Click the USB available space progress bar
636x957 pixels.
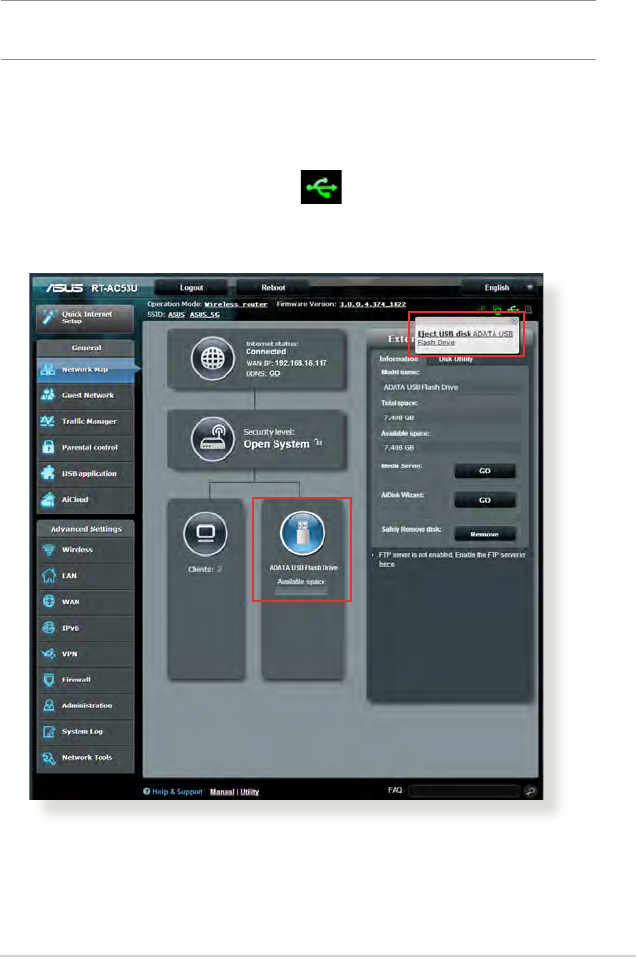pyautogui.click(x=301, y=591)
